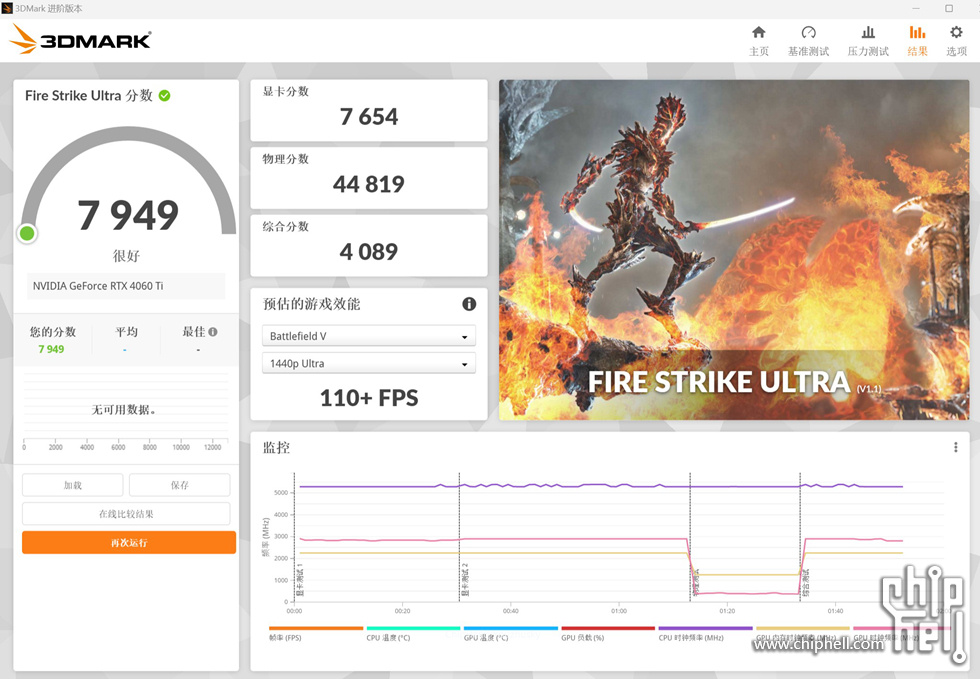Image resolution: width=980 pixels, height=679 pixels.
Task: Open the 监控 panel three-dot menu
Action: tap(955, 447)
